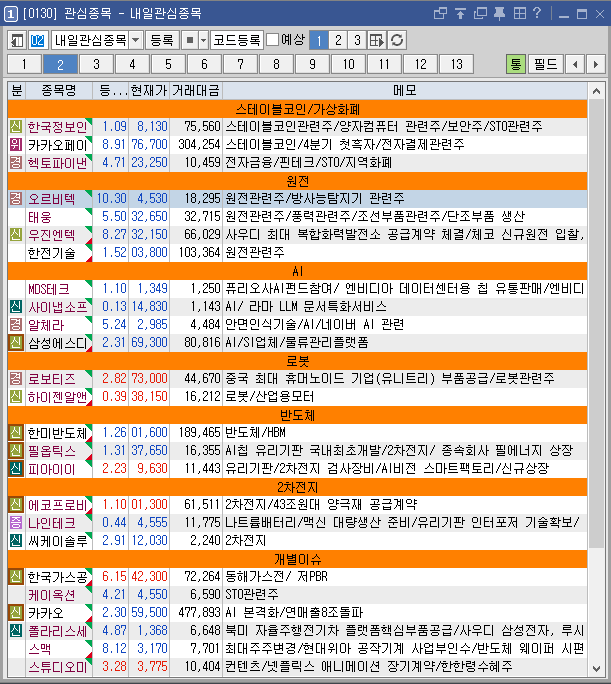The image size is (611, 684).
Task: Click the refresh icon in toolbar
Action: [397, 41]
